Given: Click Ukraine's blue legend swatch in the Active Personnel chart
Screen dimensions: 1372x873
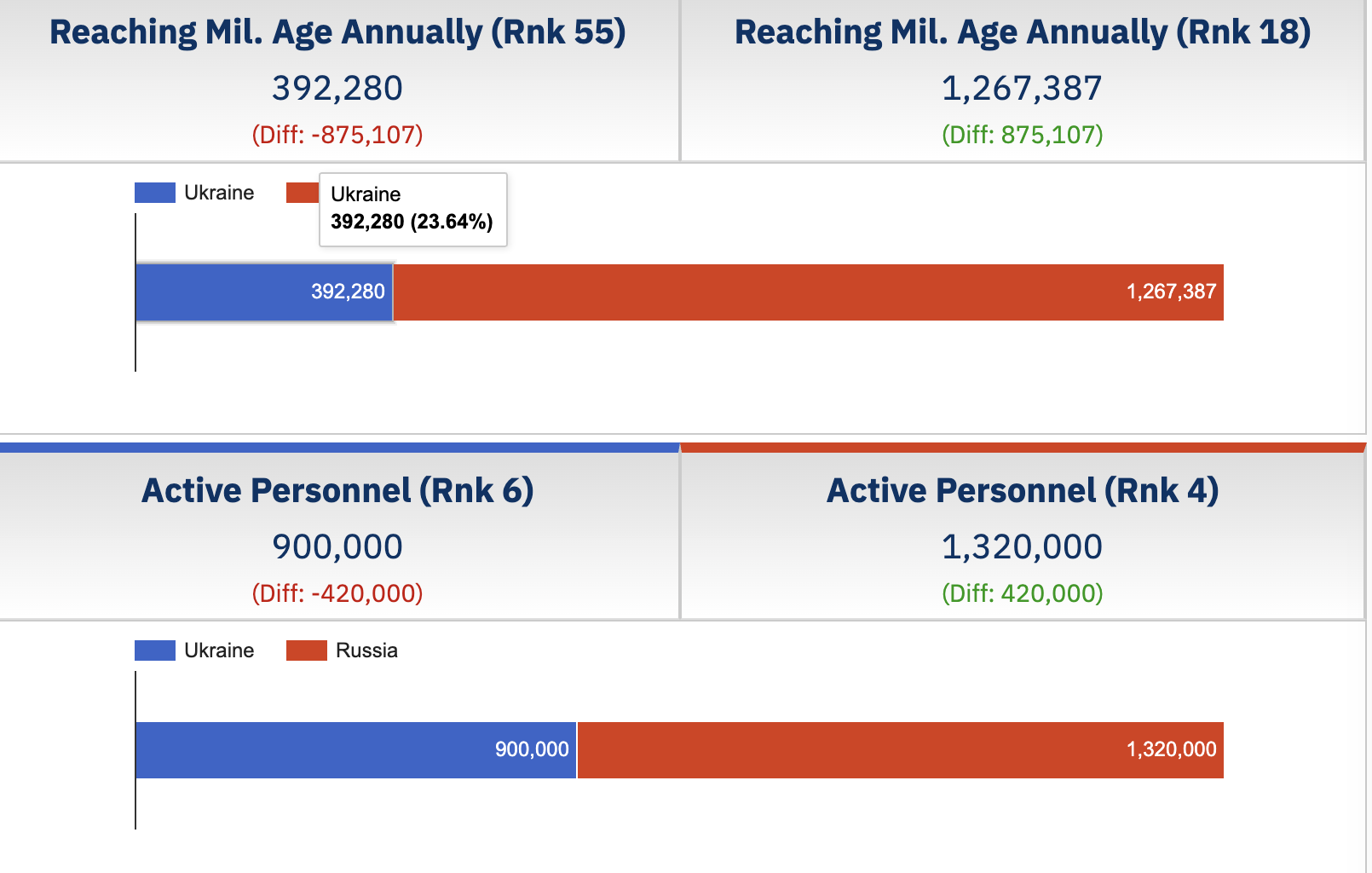Looking at the screenshot, I should pyautogui.click(x=154, y=650).
